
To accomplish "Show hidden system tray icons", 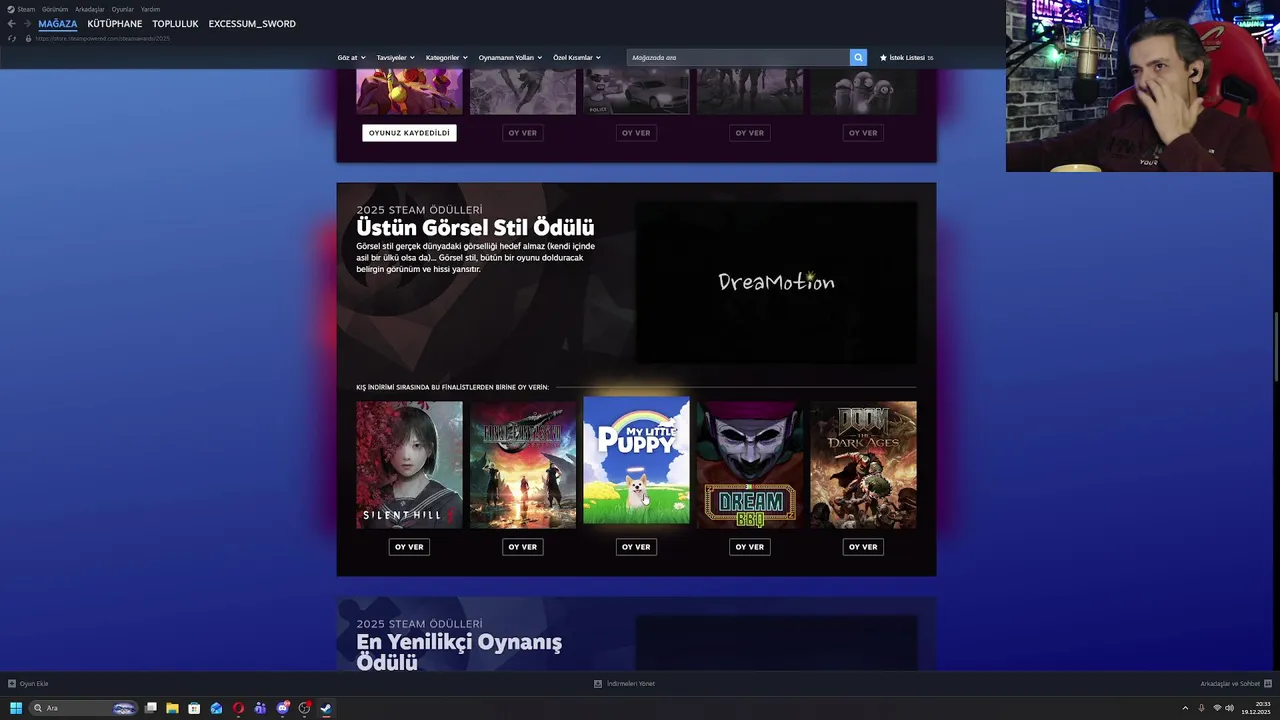I will pyautogui.click(x=1185, y=708).
